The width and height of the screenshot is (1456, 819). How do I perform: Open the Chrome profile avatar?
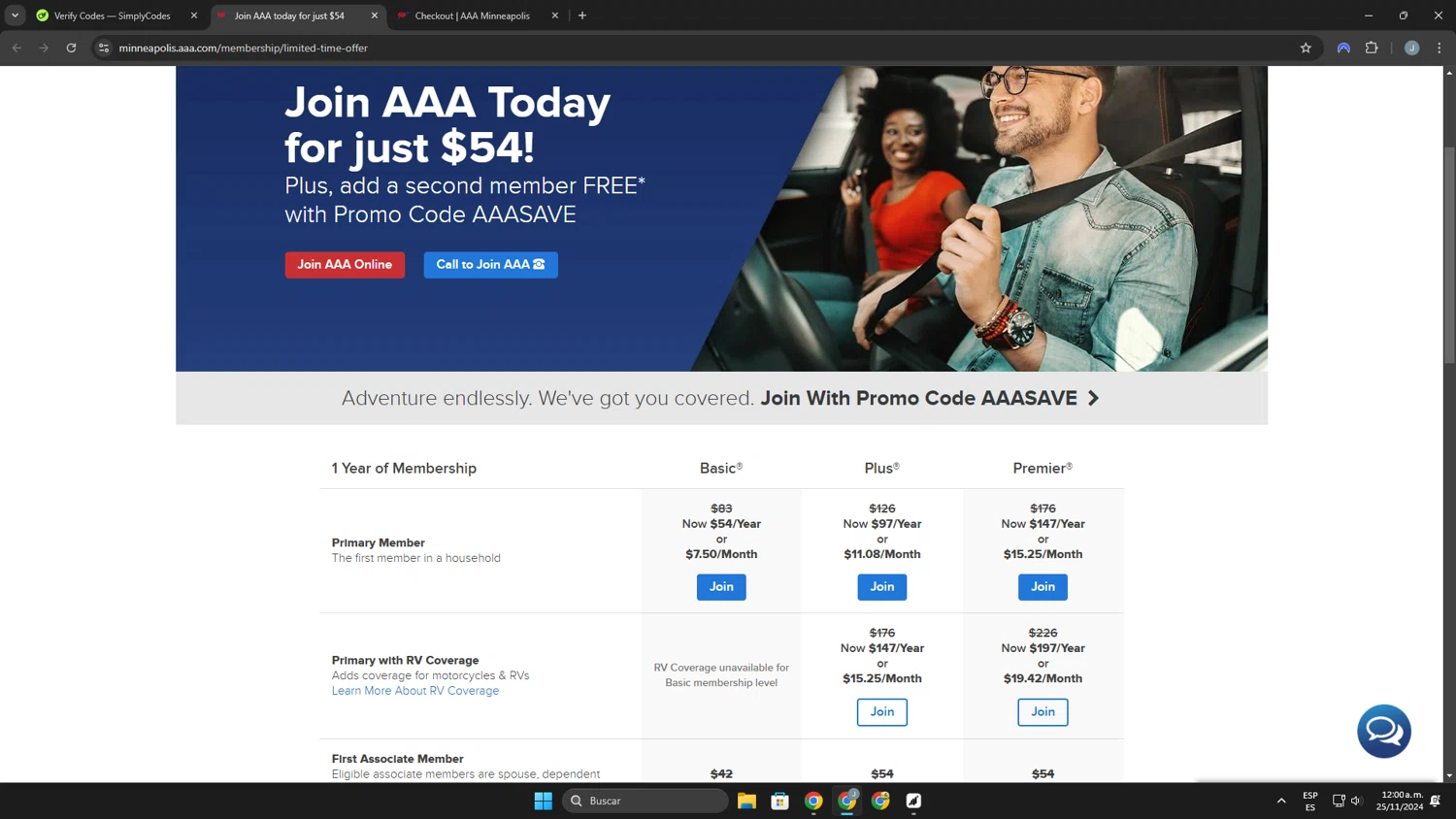point(1411,48)
